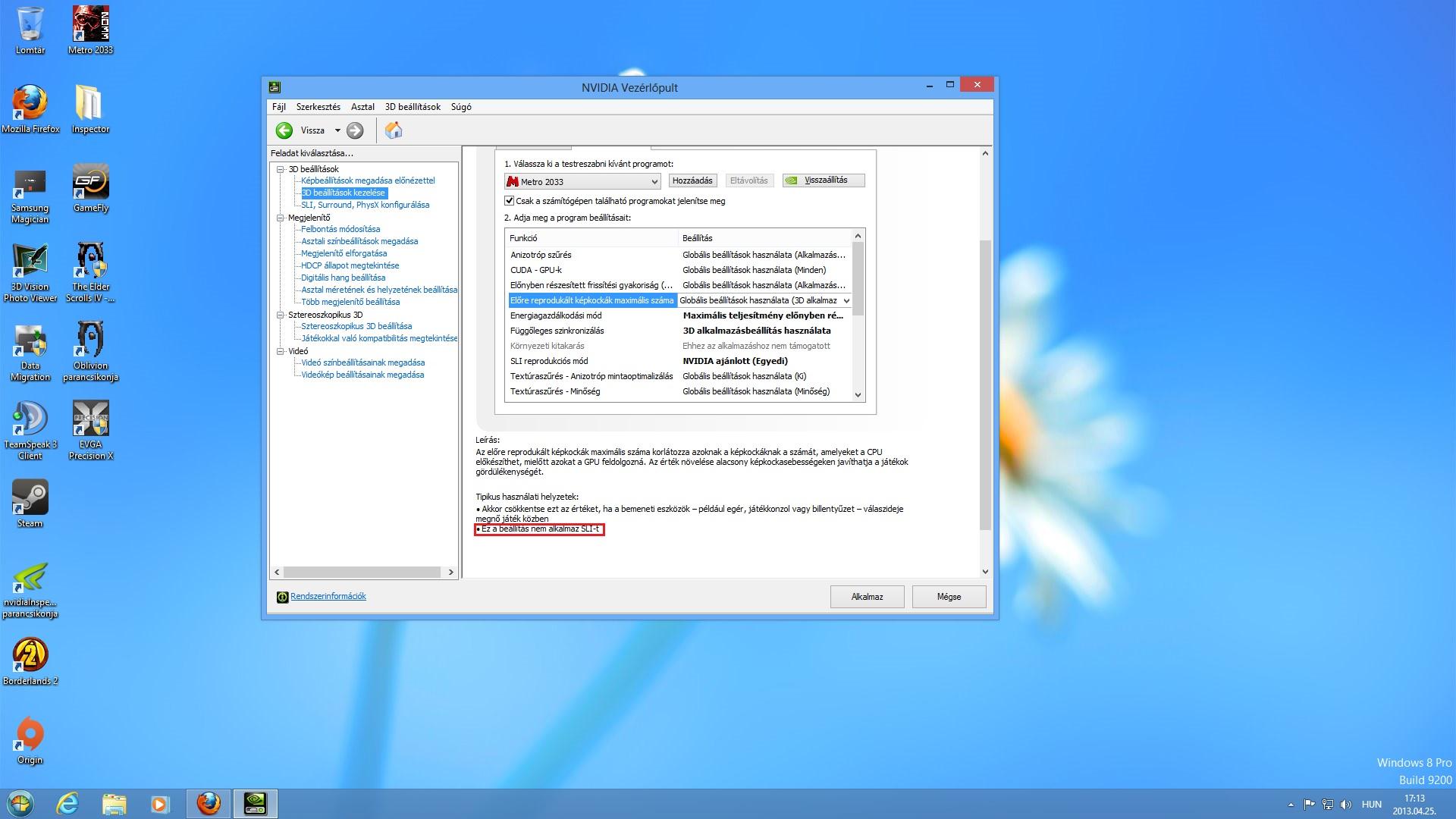Select Videókép beállításainak megadása

[362, 375]
